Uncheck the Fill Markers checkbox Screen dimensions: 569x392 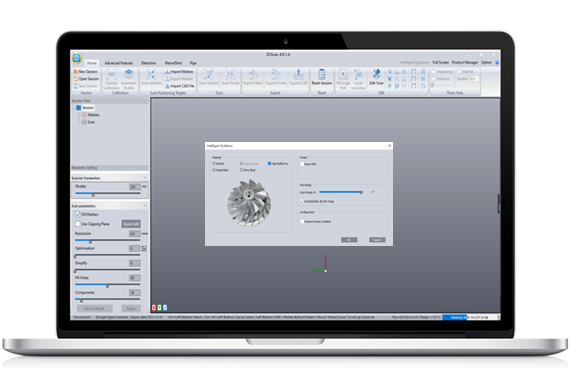pyautogui.click(x=78, y=215)
